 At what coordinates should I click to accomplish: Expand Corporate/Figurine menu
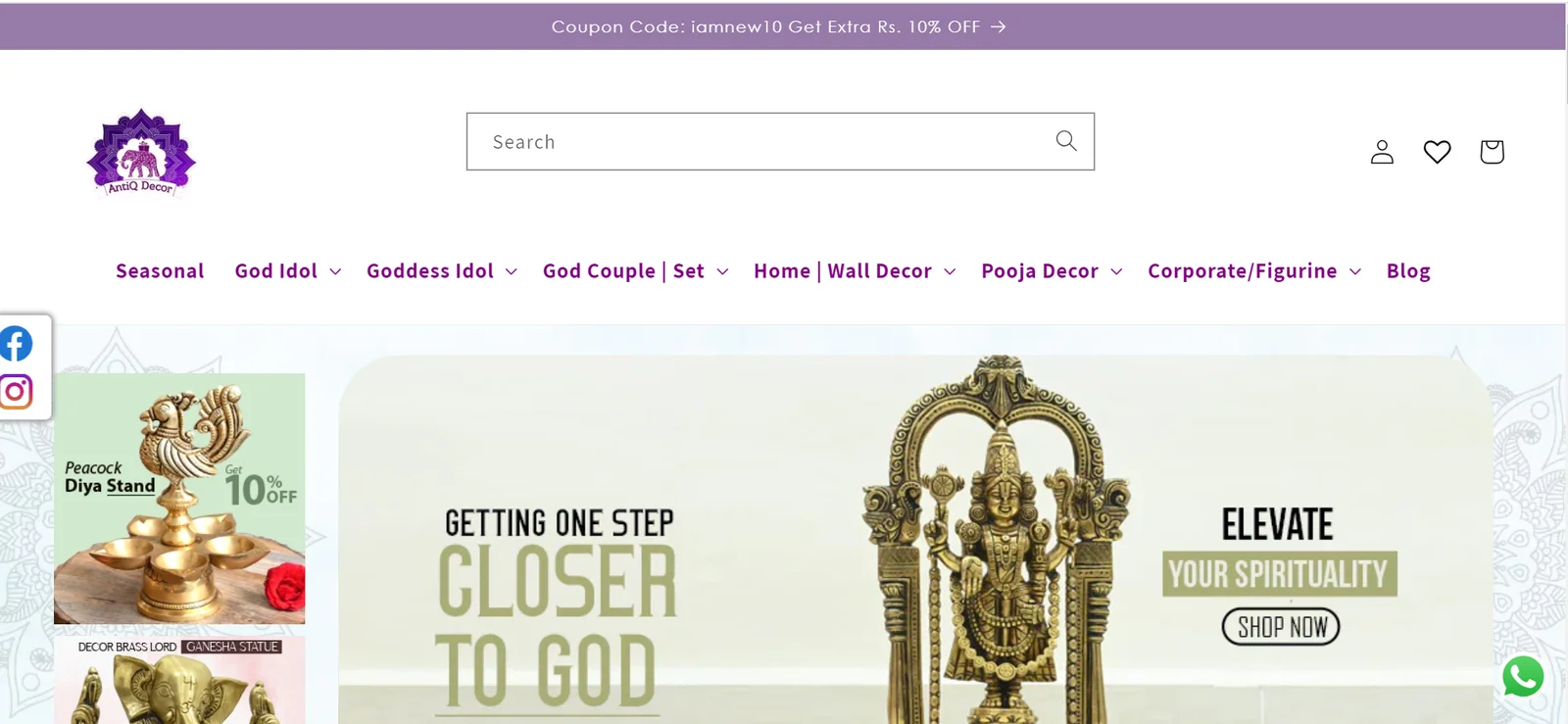(x=1254, y=271)
